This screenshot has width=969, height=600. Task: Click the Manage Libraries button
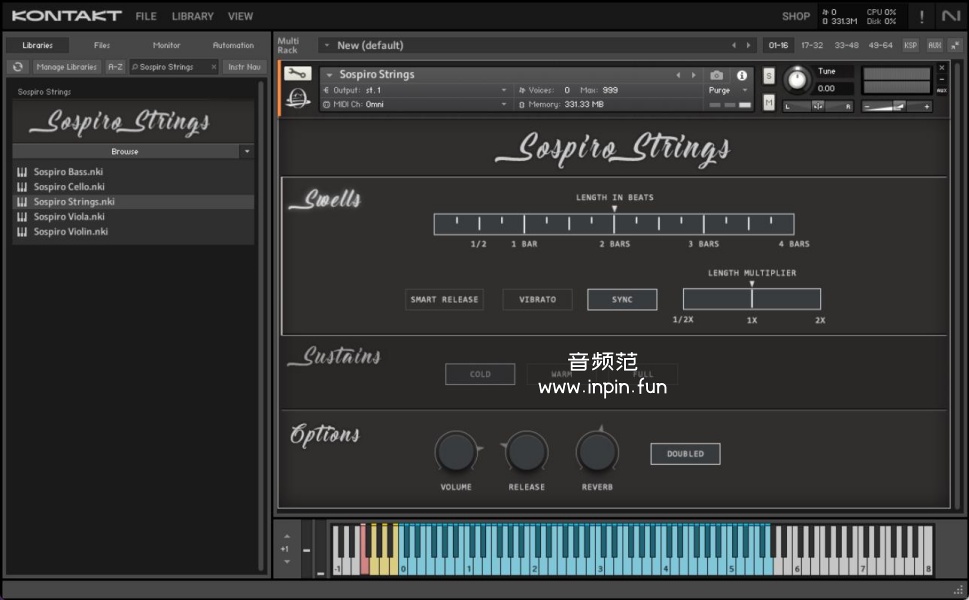pos(67,67)
